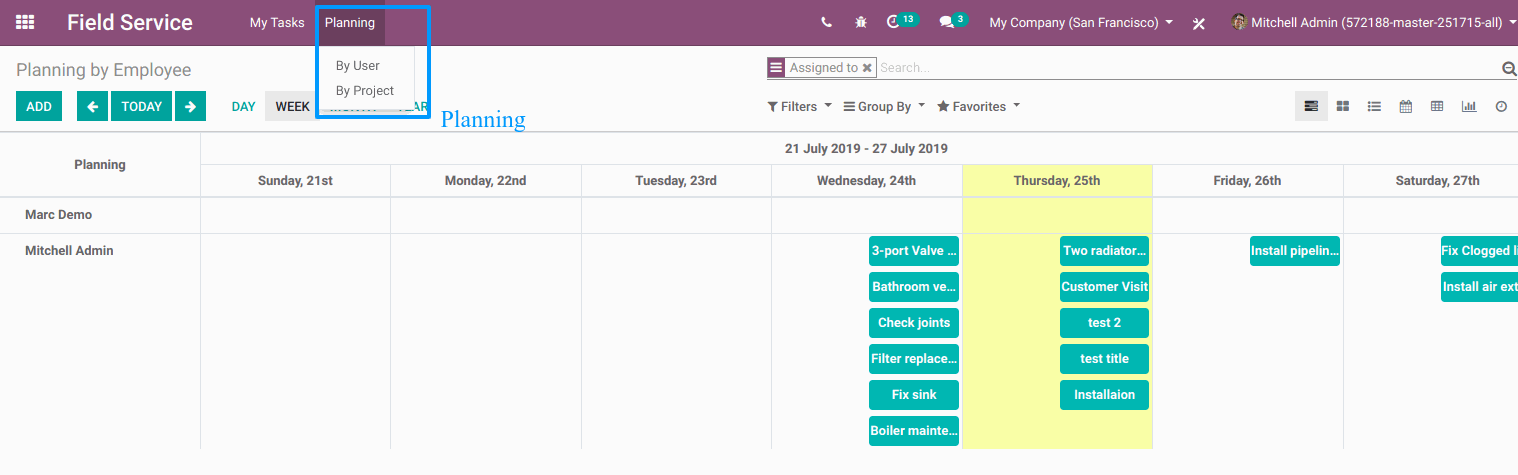This screenshot has height=475, width=1518.
Task: Choose By User in Planning menu
Action: pos(358,66)
